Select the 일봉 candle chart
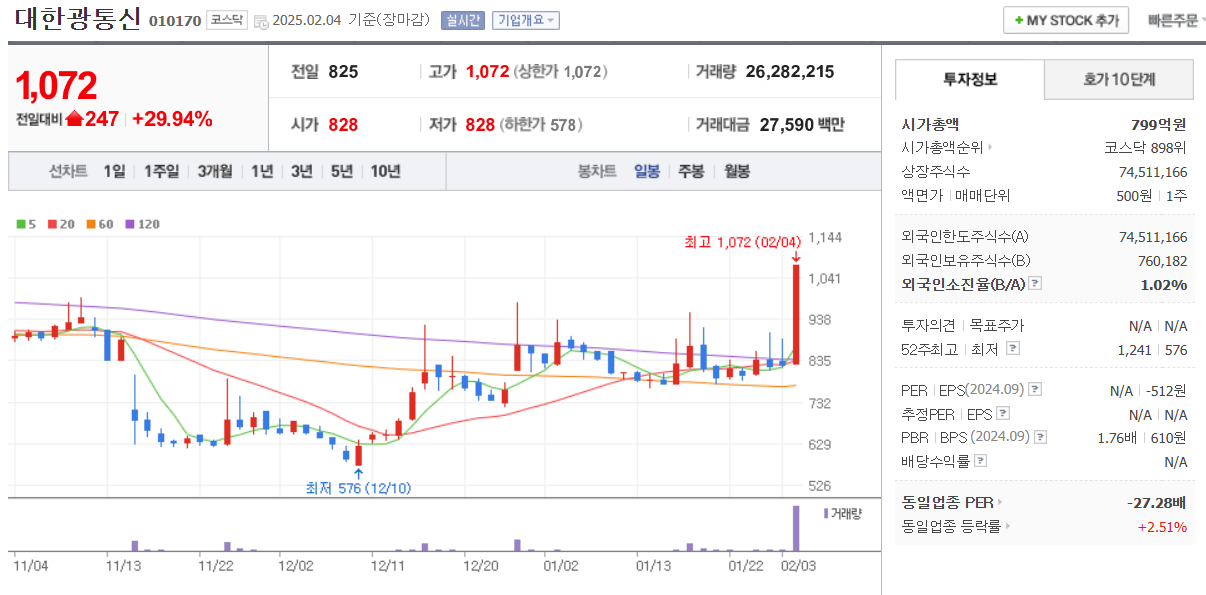This screenshot has width=1206, height=595. click(x=647, y=171)
